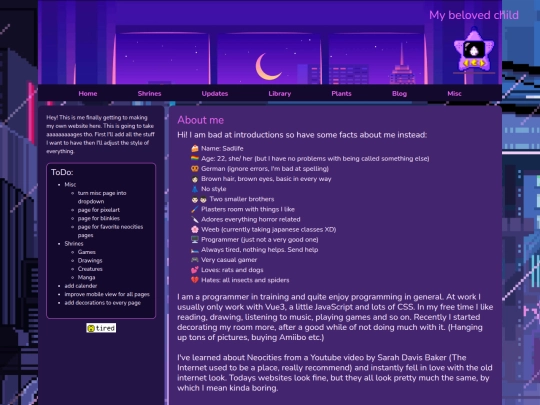Click the rainbow flag emoji beside Age
This screenshot has width=540, height=405.
coord(195,158)
